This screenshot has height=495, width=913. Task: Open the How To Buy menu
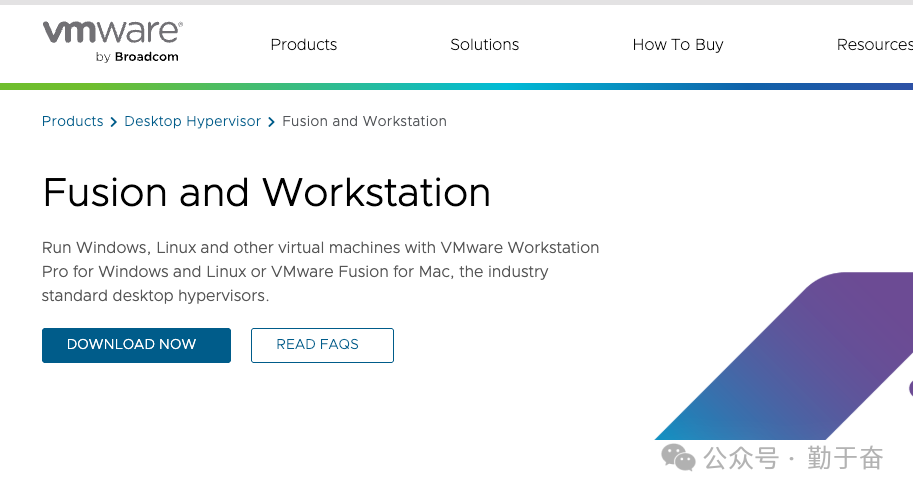coord(678,45)
